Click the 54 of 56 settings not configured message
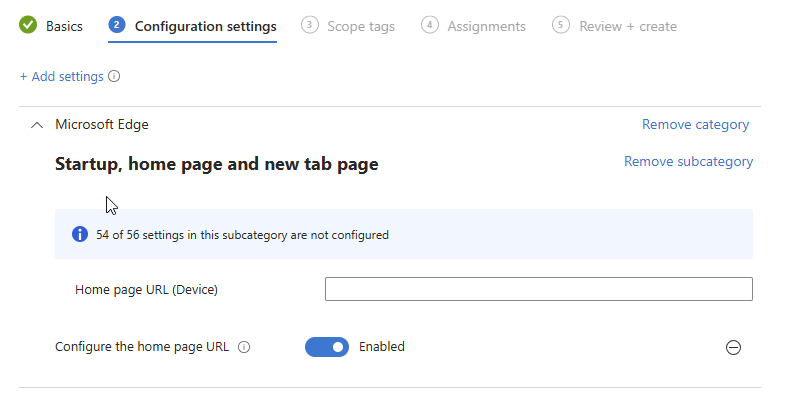Screen dimensions: 795x393 coord(242,235)
